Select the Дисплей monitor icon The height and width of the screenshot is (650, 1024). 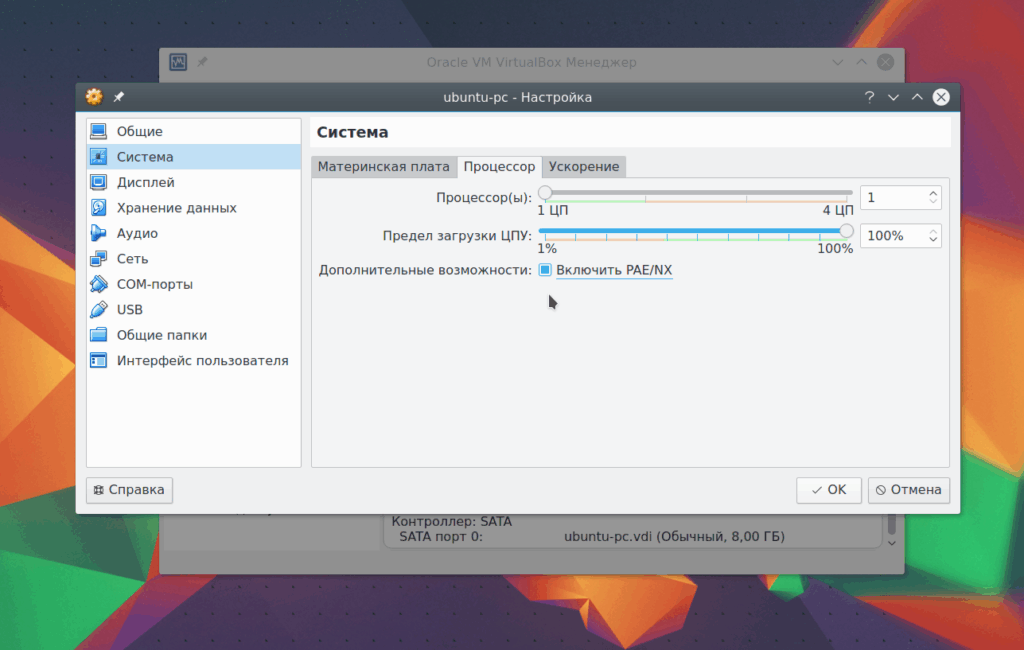(x=99, y=182)
